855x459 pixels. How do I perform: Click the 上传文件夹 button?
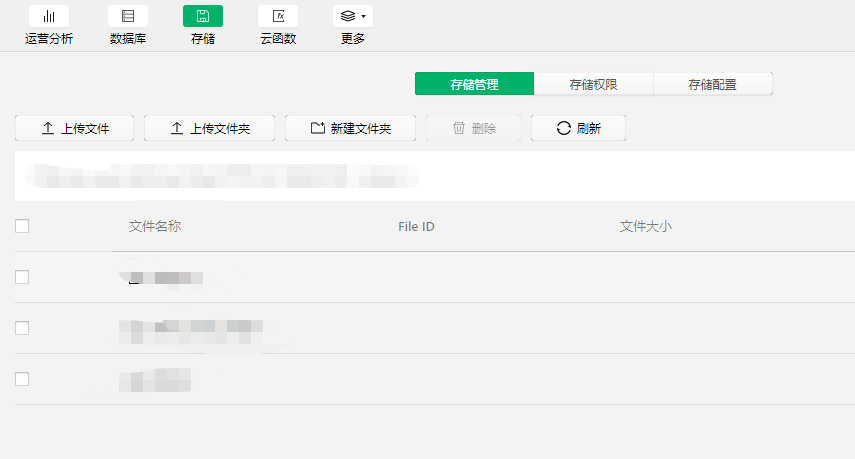tap(209, 128)
